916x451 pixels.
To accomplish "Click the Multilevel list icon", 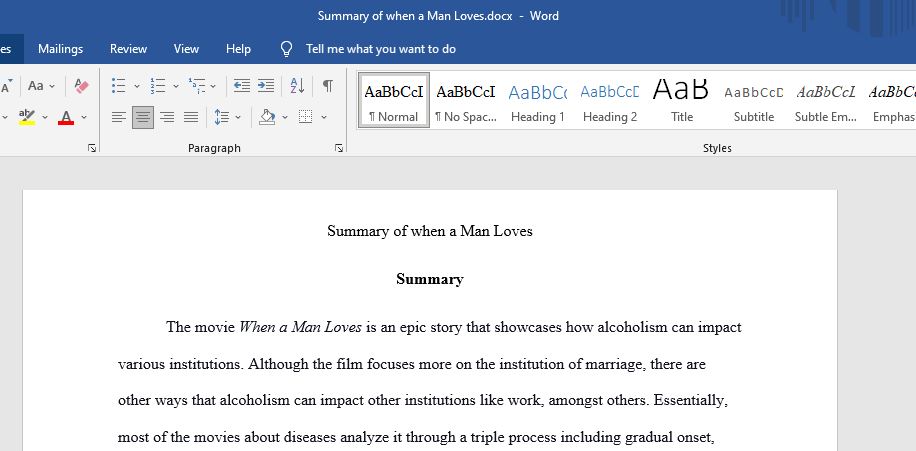I will pyautogui.click(x=197, y=86).
